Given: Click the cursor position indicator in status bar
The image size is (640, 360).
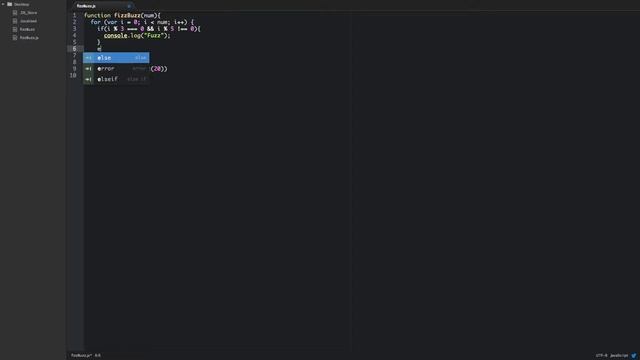Looking at the screenshot, I should (98, 356).
